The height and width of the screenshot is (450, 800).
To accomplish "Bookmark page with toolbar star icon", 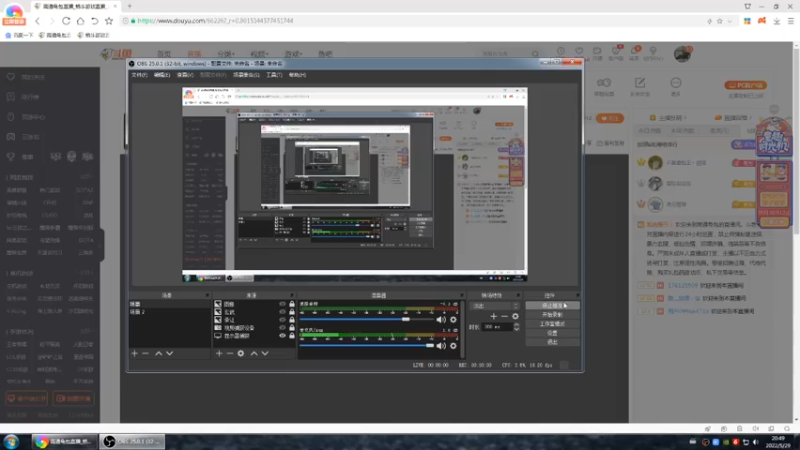I will 109,21.
